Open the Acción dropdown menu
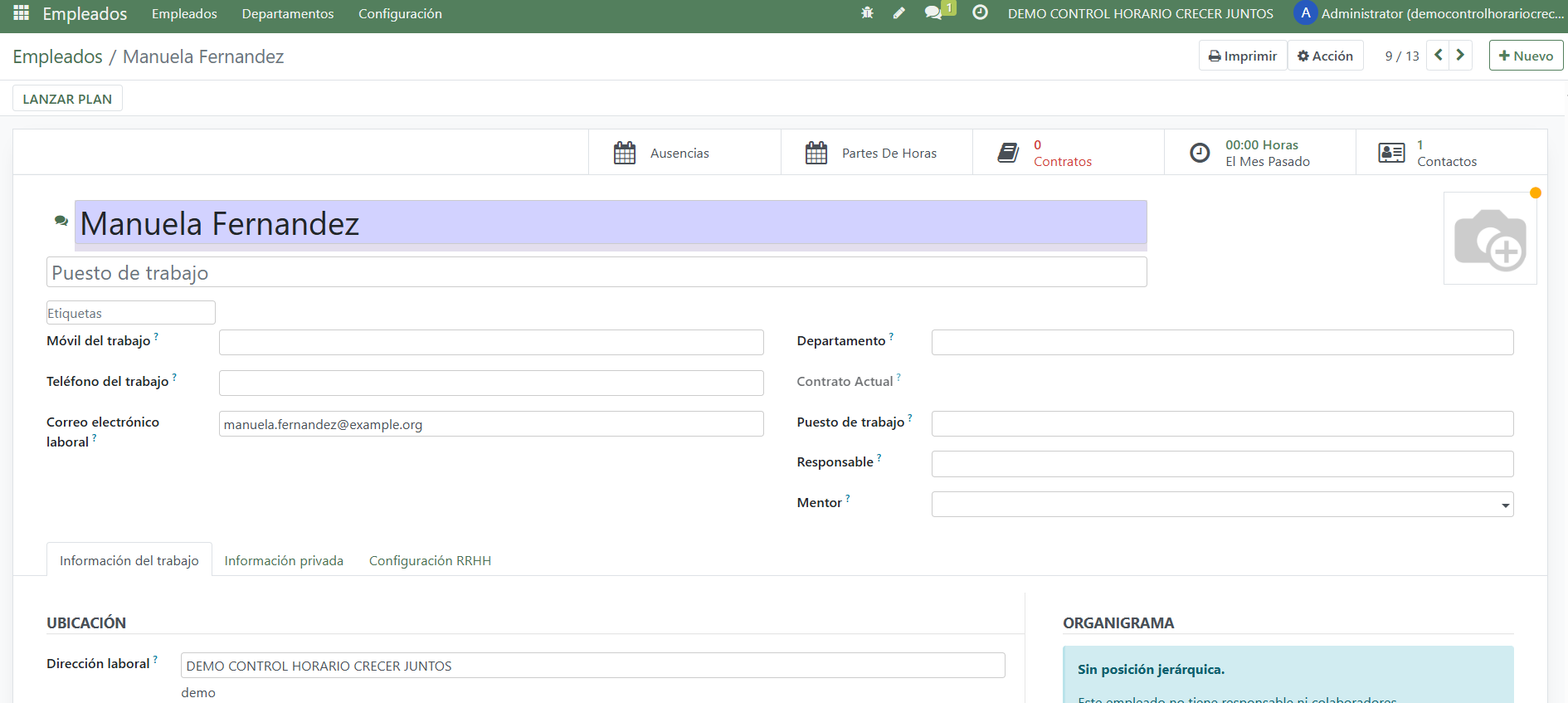Screen dimensions: 1568x703 point(1325,56)
